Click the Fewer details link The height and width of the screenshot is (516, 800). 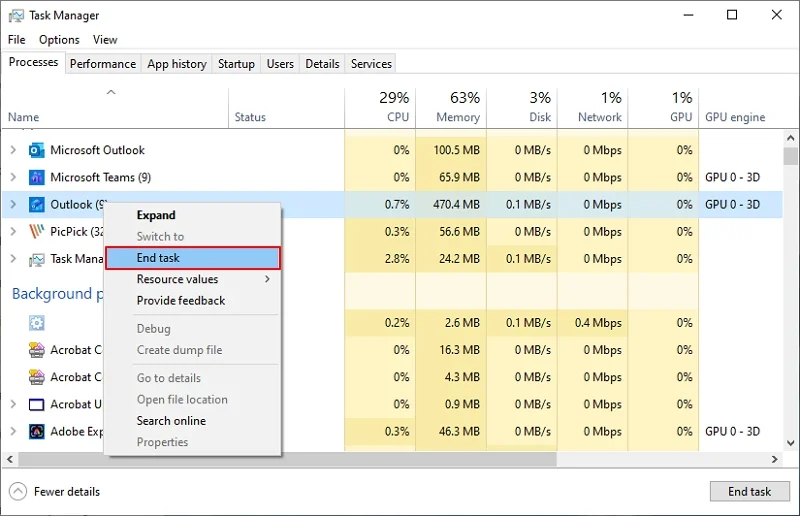(x=67, y=492)
